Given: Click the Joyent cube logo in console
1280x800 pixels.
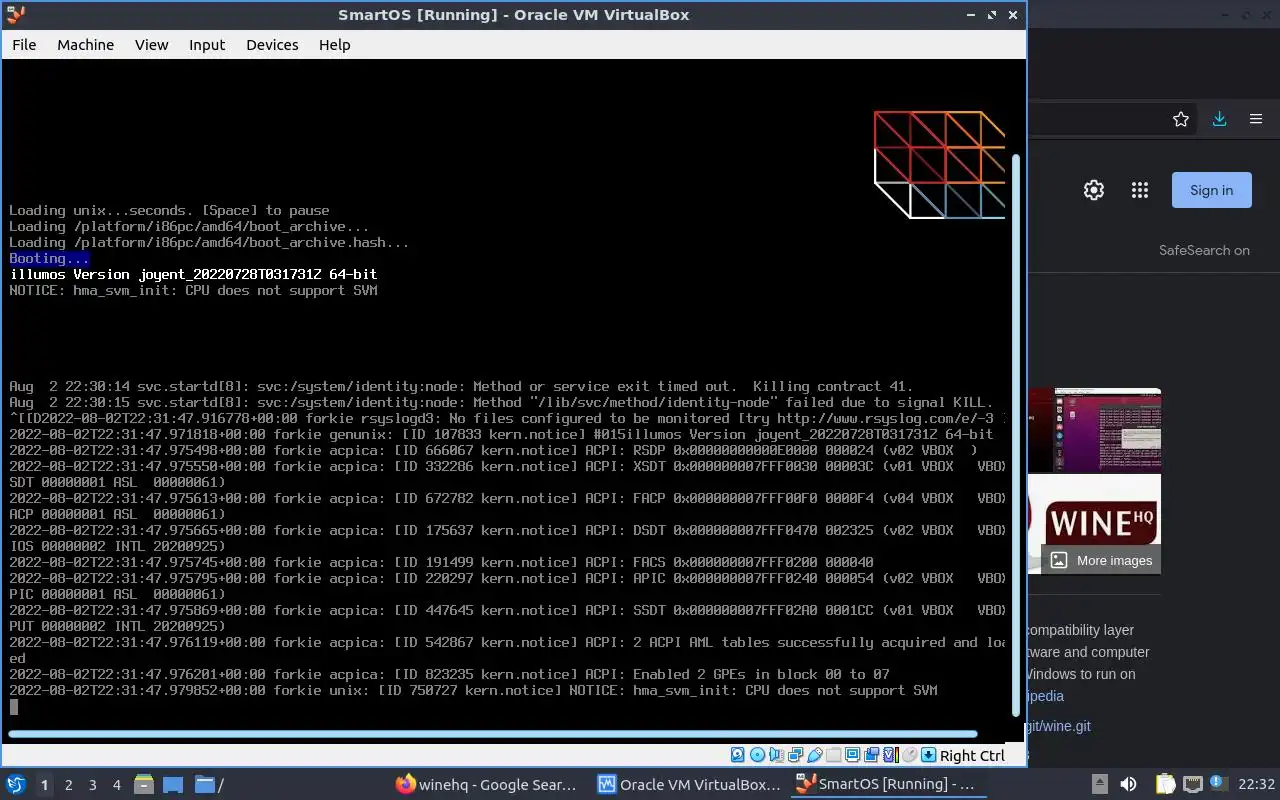Looking at the screenshot, I should (x=939, y=164).
